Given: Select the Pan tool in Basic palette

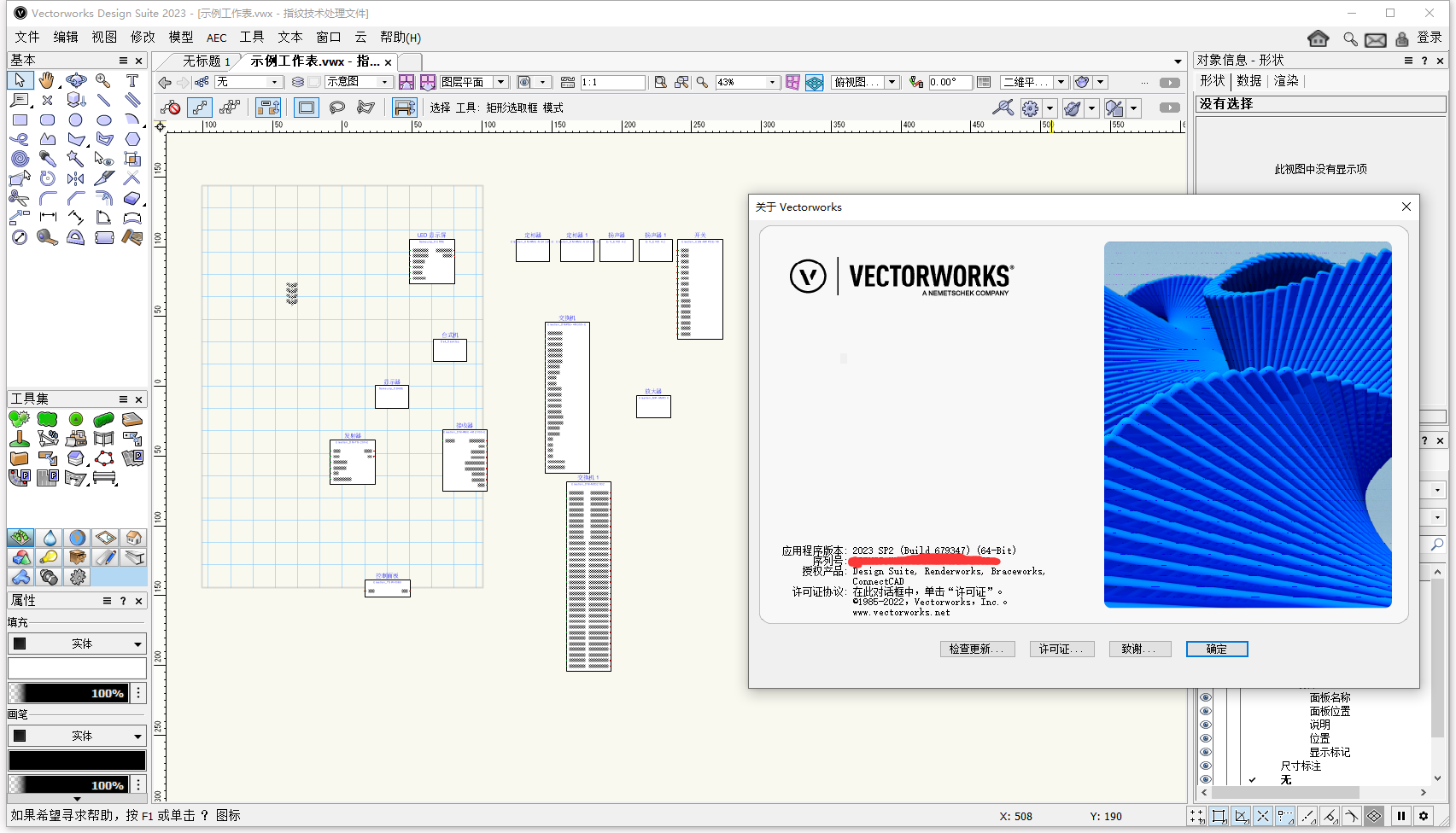Looking at the screenshot, I should [x=46, y=82].
